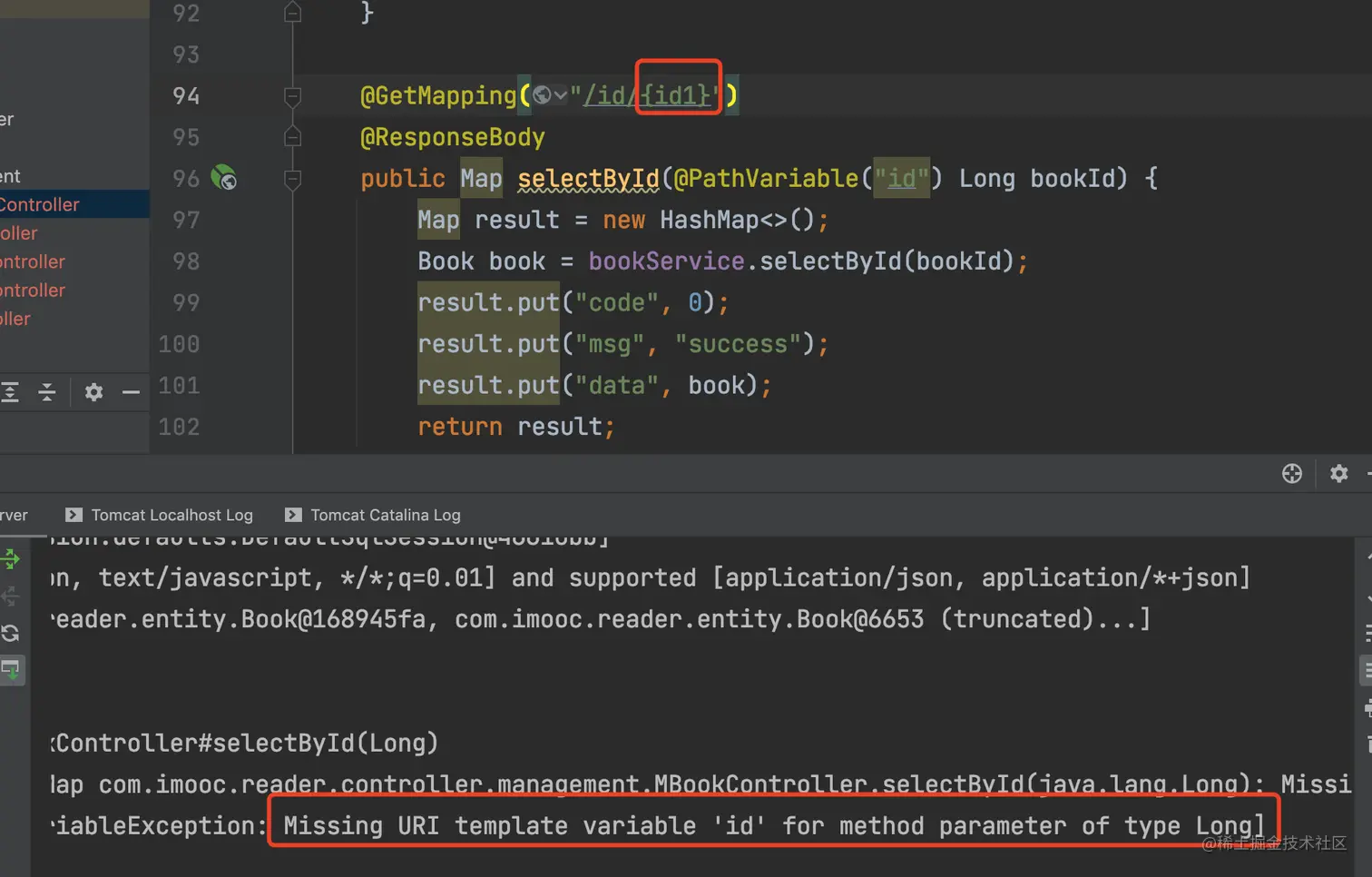Click the Collapse All icon in project panel
This screenshot has height=877, width=1372.
click(x=47, y=392)
